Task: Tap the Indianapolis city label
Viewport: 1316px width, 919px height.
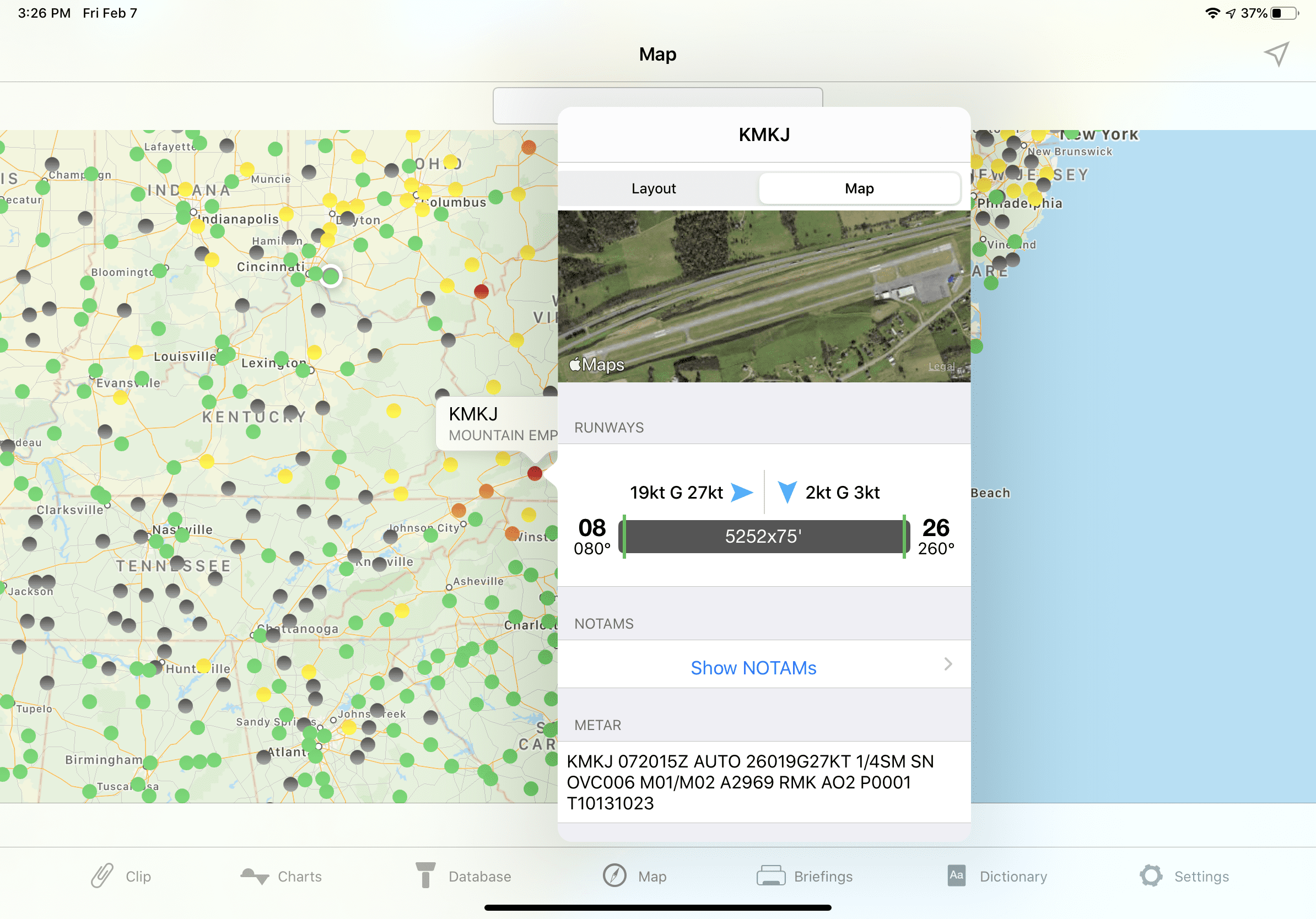Action: [x=239, y=219]
